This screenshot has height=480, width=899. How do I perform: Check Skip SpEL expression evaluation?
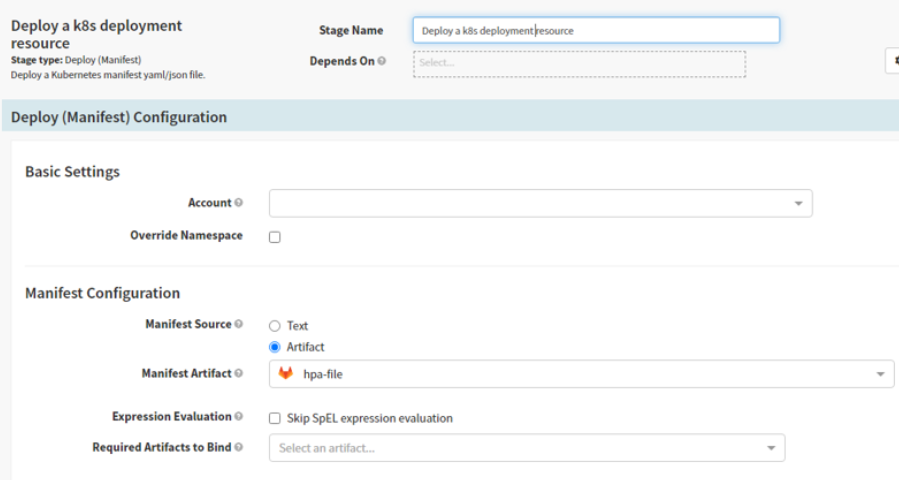click(x=275, y=419)
